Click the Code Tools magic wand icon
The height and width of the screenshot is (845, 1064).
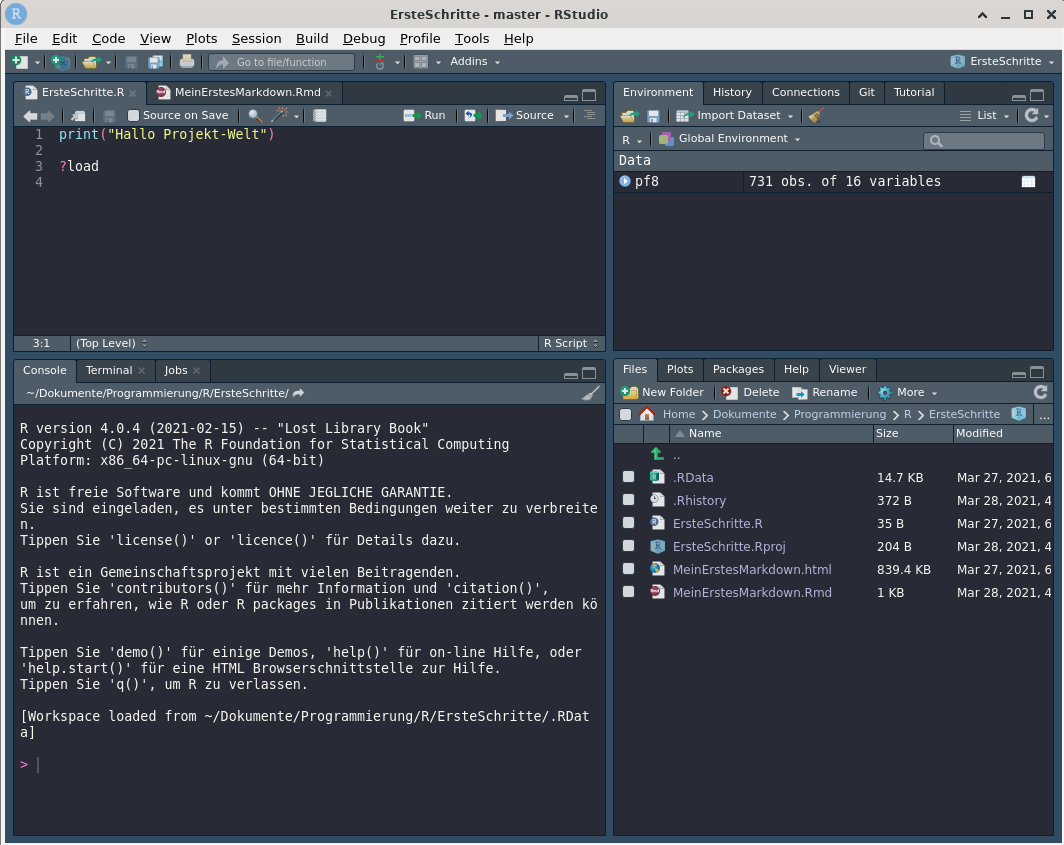point(280,115)
